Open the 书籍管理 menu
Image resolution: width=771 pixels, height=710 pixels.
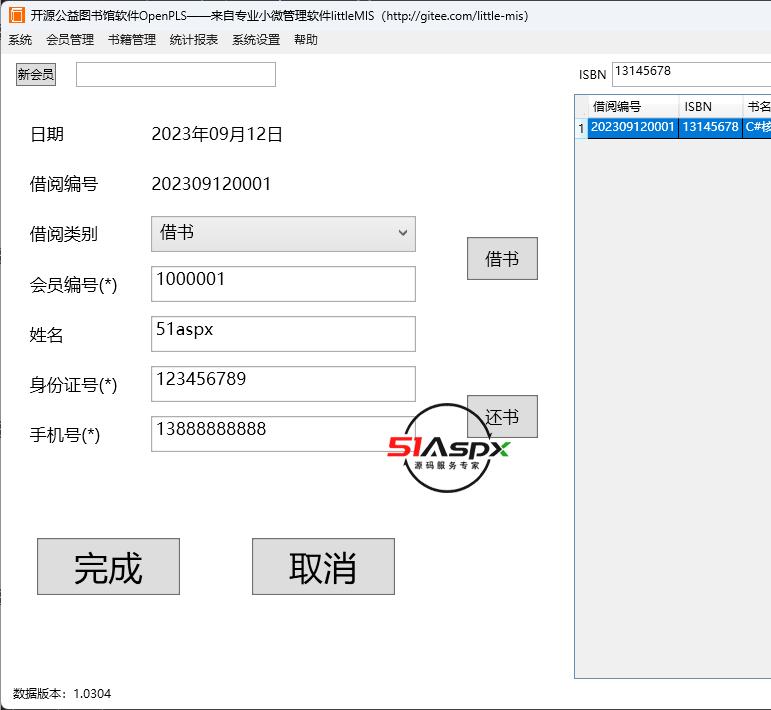[132, 39]
